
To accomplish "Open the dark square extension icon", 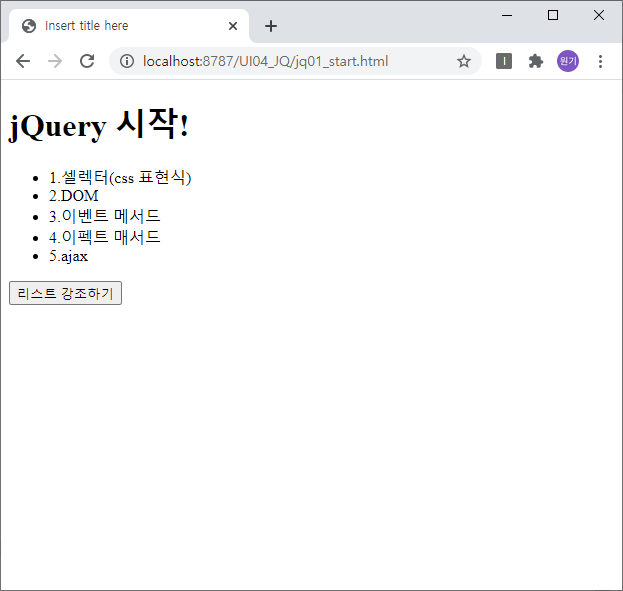I will [504, 61].
